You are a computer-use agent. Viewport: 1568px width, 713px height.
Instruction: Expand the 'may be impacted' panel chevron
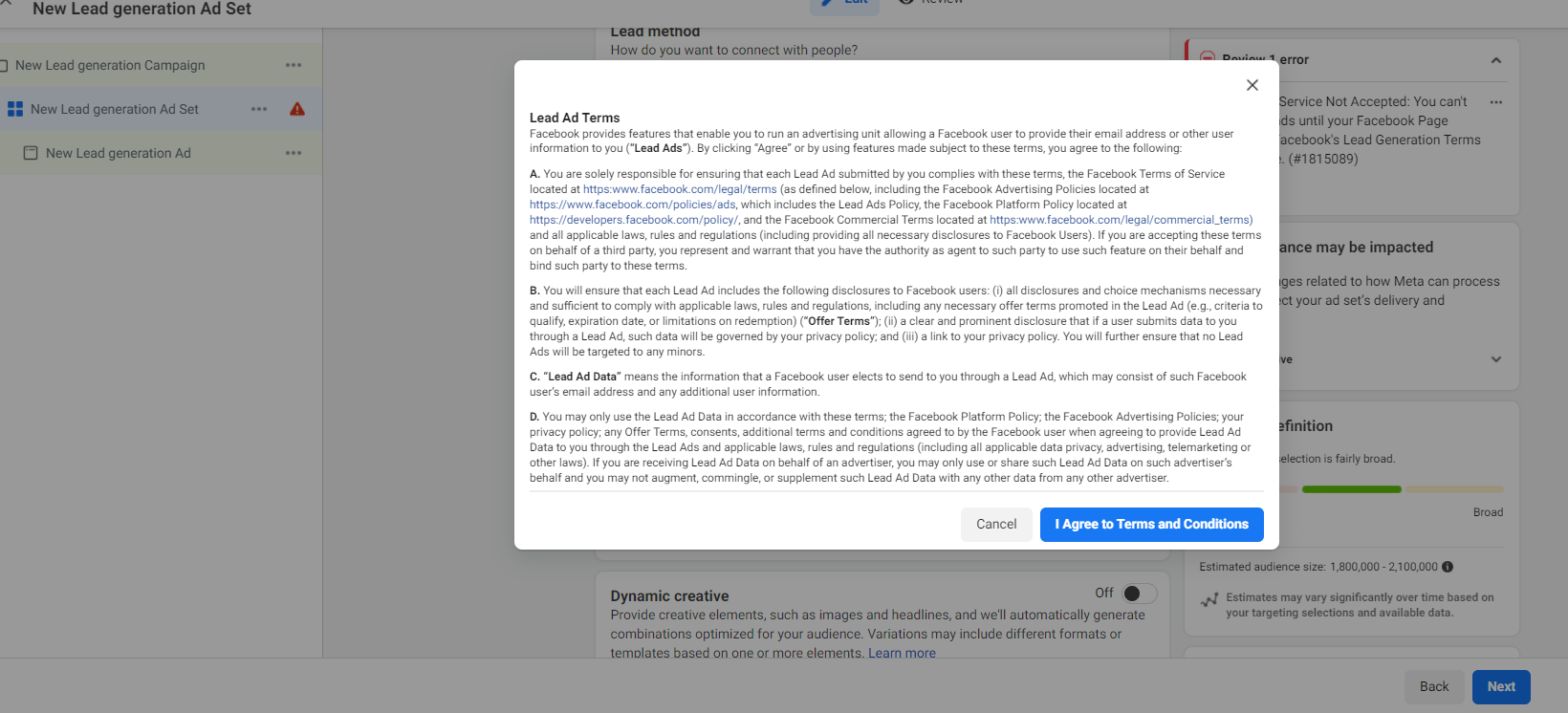point(1496,359)
